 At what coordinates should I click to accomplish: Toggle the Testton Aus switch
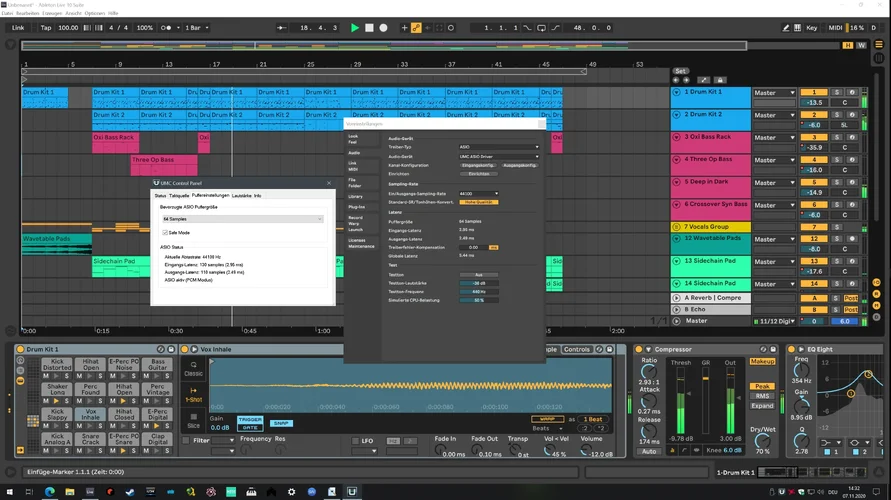[479, 275]
